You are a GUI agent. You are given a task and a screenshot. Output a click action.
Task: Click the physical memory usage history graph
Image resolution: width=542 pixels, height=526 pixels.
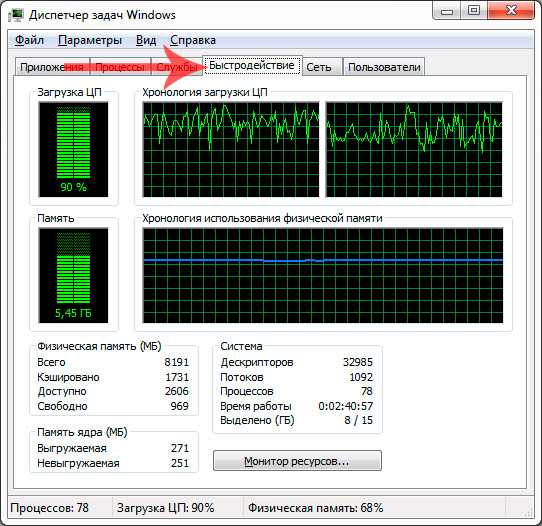323,275
